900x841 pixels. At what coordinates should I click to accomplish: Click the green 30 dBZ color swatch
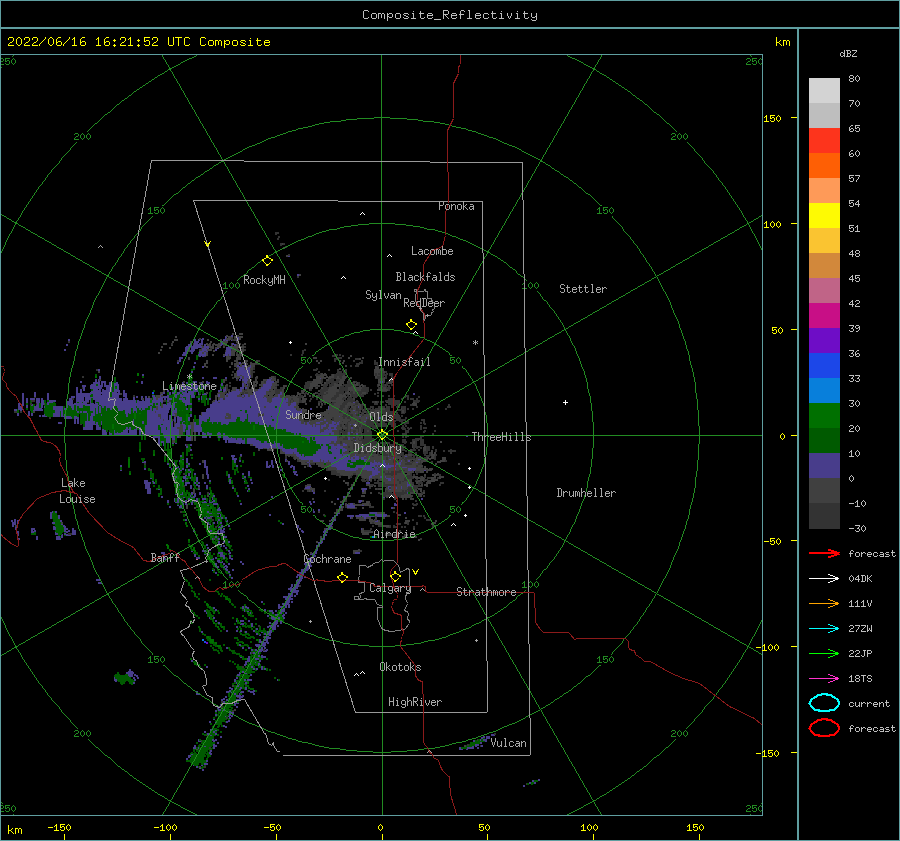click(824, 415)
